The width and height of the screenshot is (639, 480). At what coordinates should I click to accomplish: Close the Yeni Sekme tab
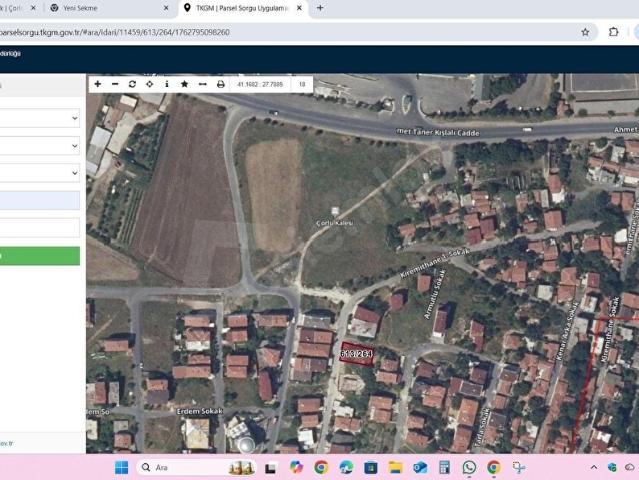click(166, 8)
